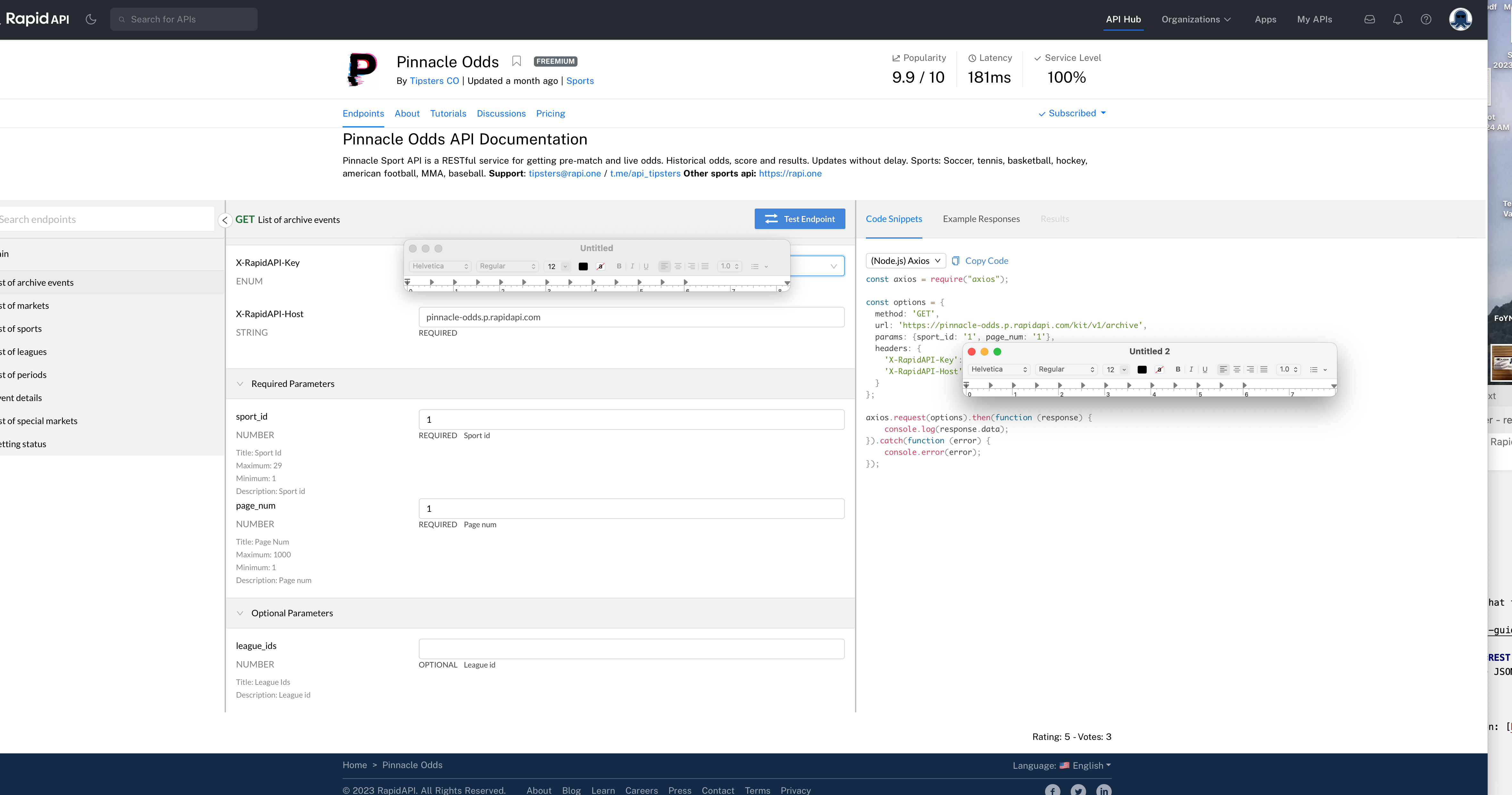The image size is (1512, 795).
Task: Click the Test Endpoint button
Action: click(x=800, y=219)
